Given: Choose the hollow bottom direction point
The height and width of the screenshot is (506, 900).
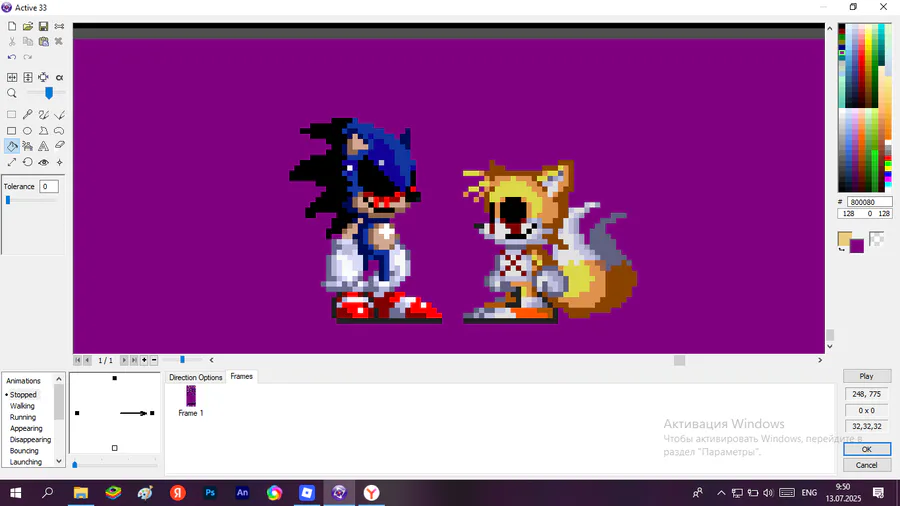Looking at the screenshot, I should pos(115,448).
